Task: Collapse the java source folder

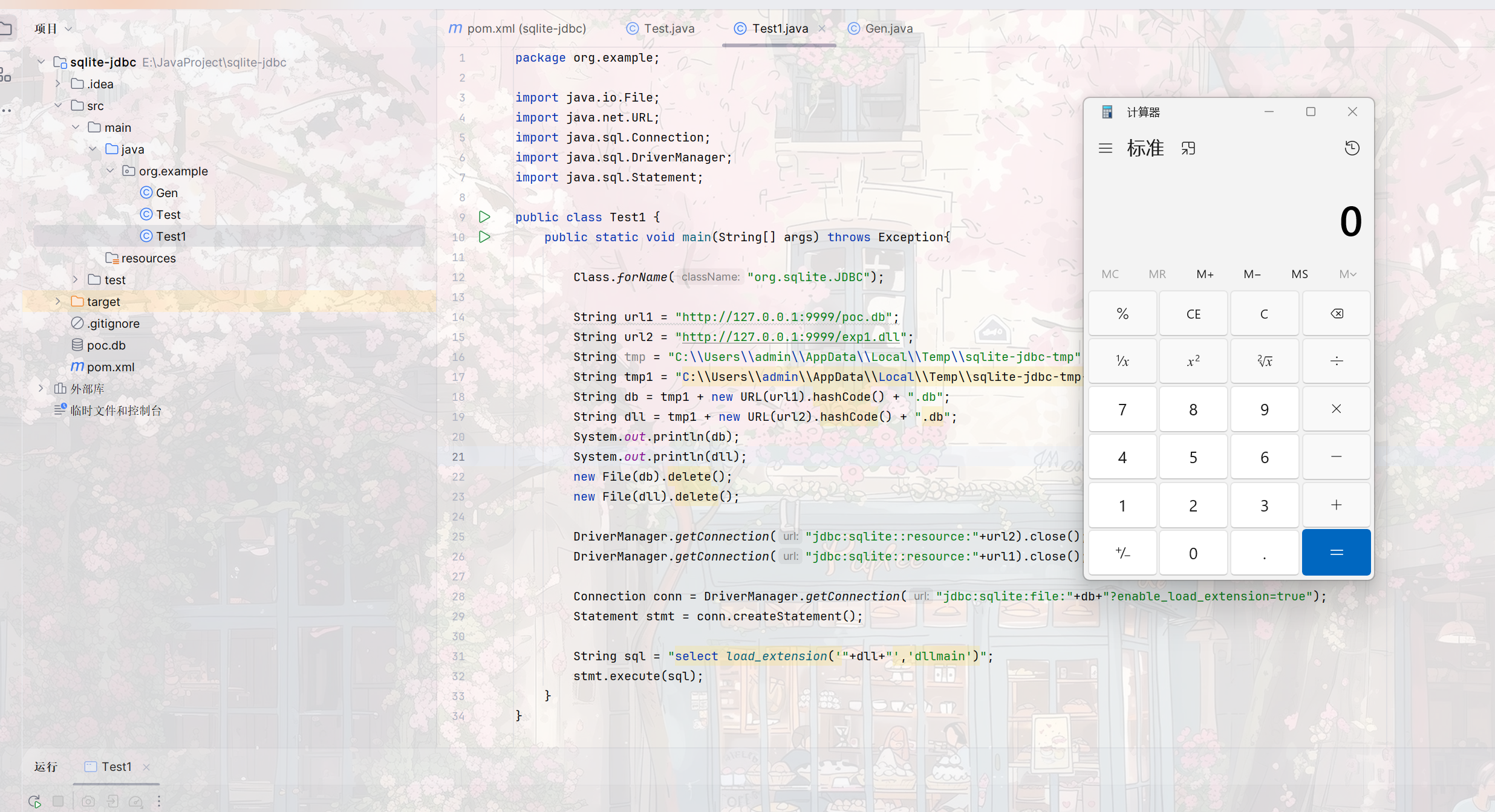Action: 93,149
